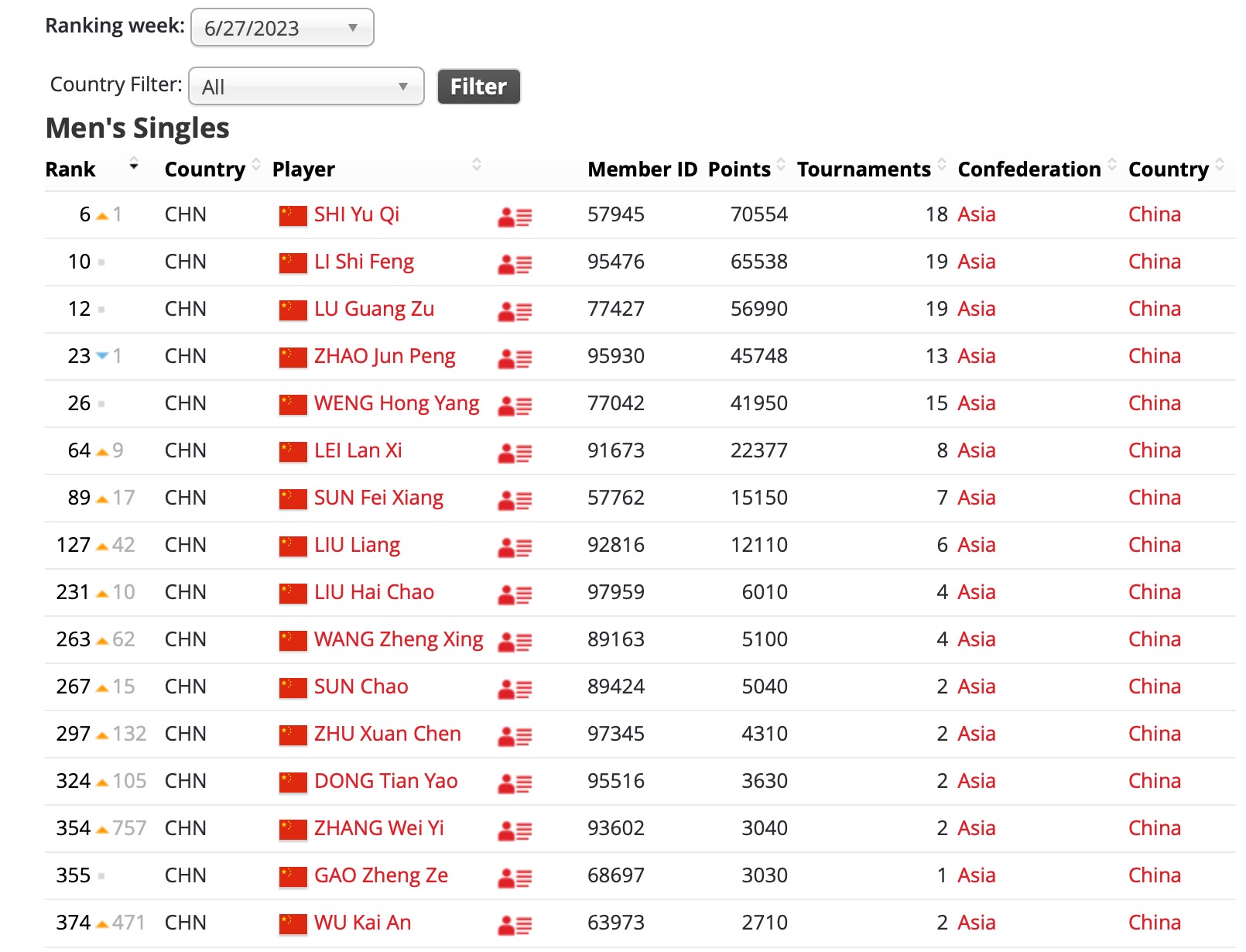Open profile card icon for WENG Hong Yang
Screen dimensions: 1246x952
pyautogui.click(x=515, y=406)
